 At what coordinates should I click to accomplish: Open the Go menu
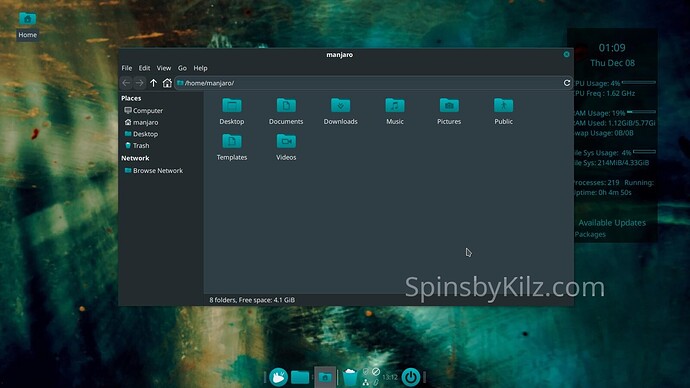[182, 68]
